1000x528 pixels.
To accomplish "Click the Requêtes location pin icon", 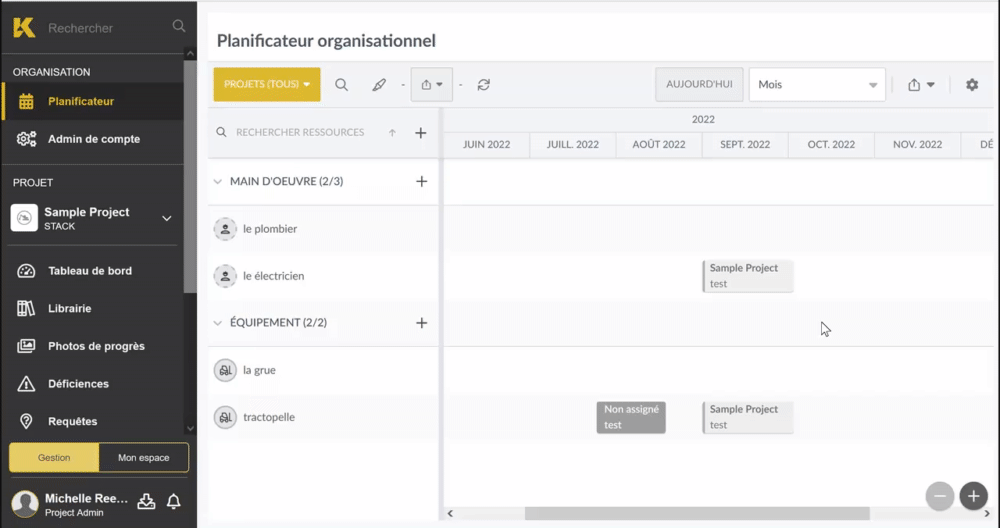I will pos(26,422).
